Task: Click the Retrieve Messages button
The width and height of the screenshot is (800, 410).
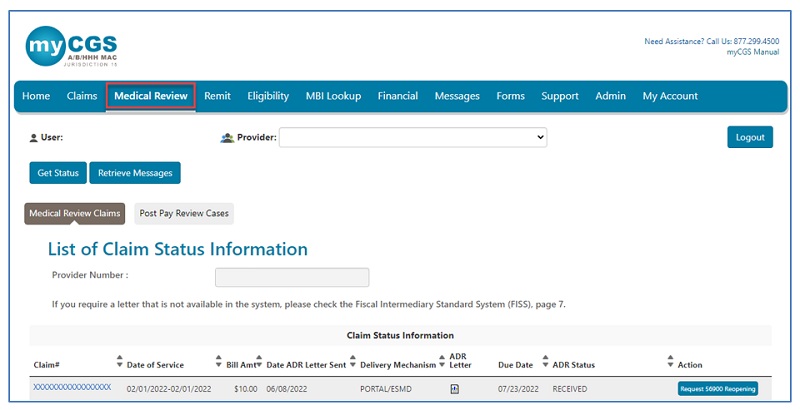Action: [x=135, y=173]
